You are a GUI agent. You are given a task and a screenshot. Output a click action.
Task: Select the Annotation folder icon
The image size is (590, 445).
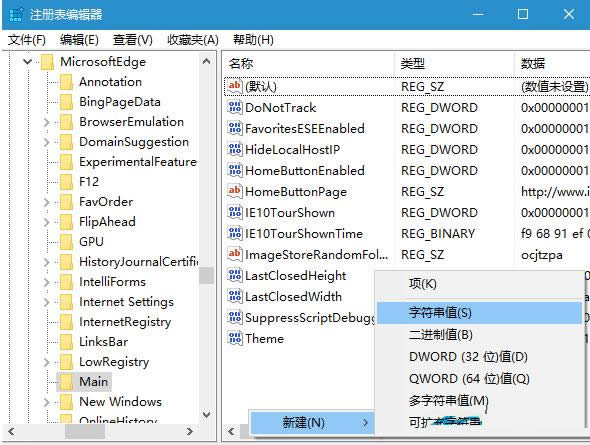click(66, 82)
